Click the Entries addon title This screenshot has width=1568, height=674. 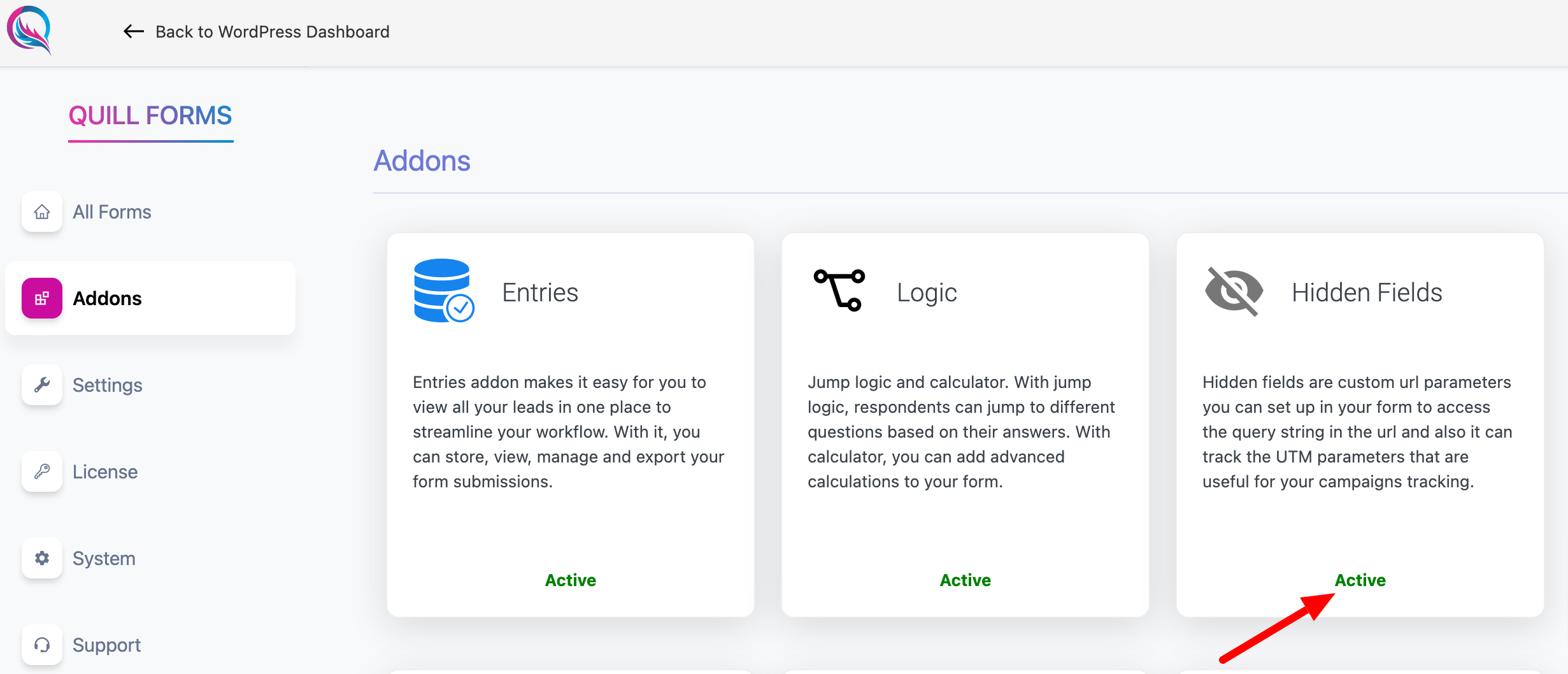pos(540,292)
